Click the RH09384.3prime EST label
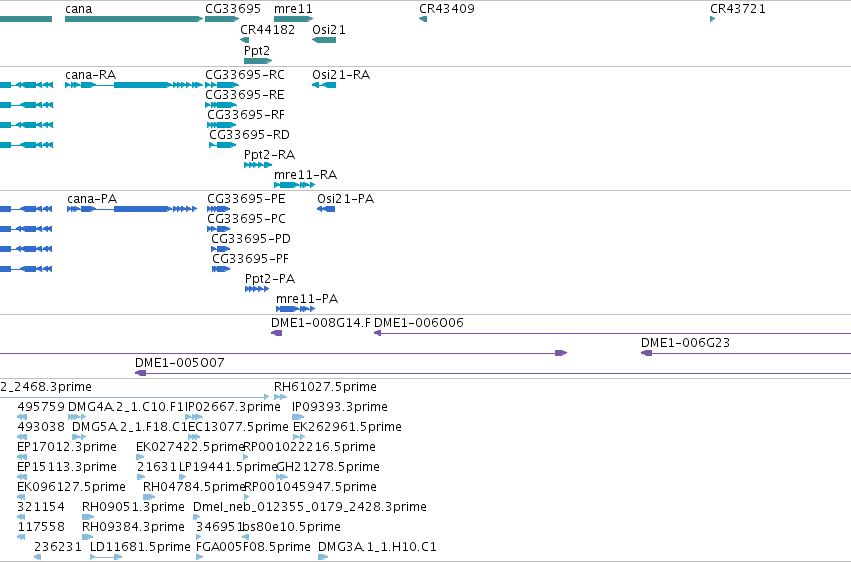This screenshot has height=562, width=851. point(133,527)
